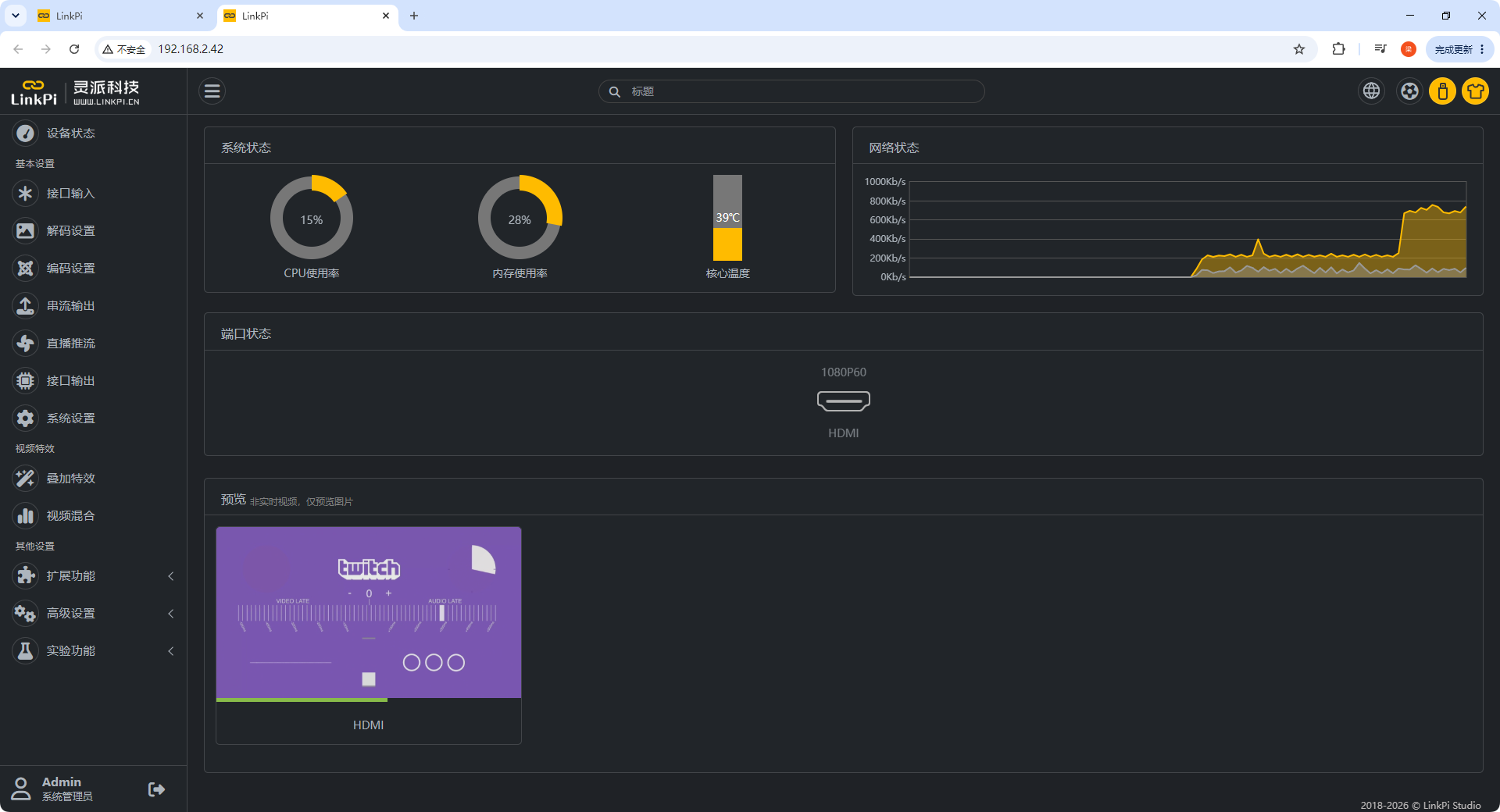
Task: Click the browser extensions puzzle icon
Action: (1338, 49)
